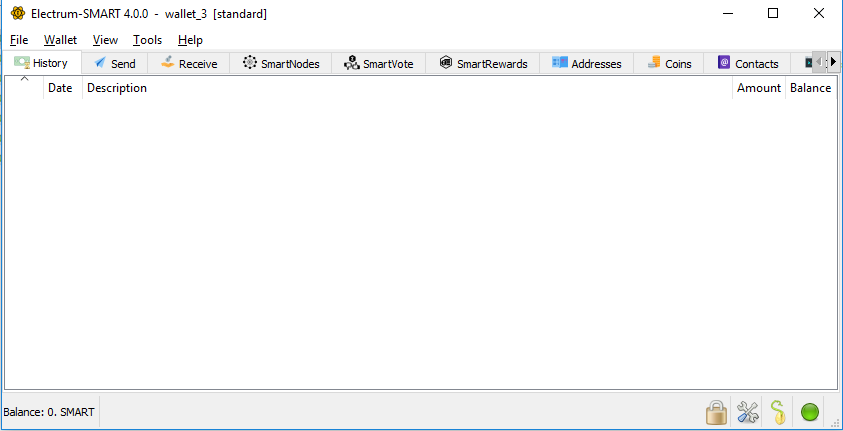Open the View menu
Screen dimensions: 843x431
[105, 40]
